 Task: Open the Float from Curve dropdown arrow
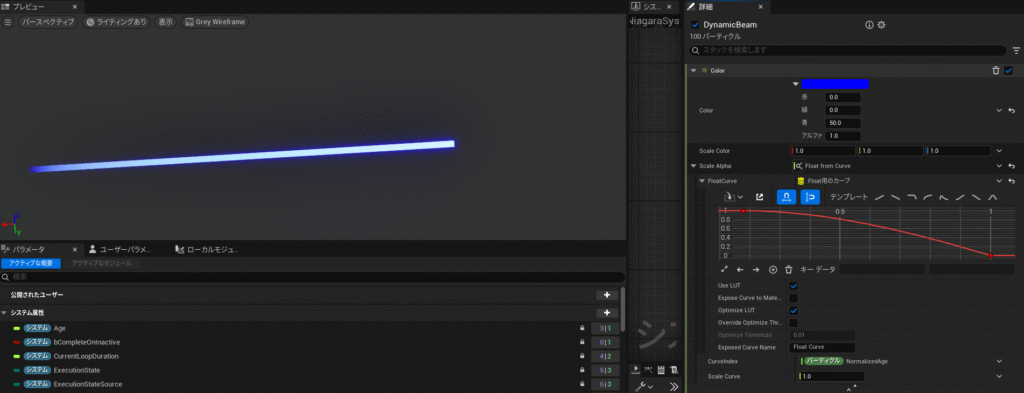pos(999,166)
